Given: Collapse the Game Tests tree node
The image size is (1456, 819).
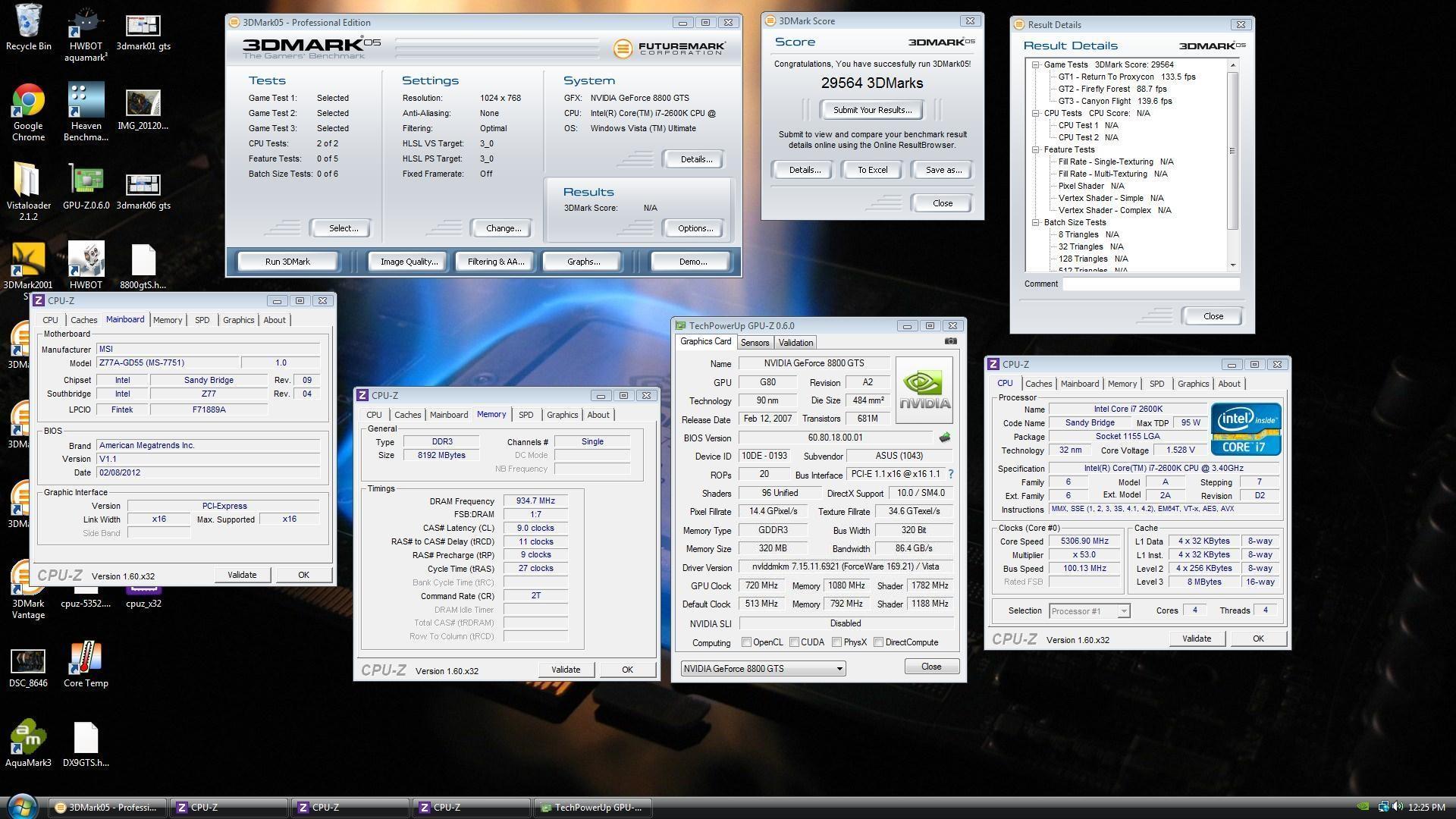Looking at the screenshot, I should pos(1035,64).
